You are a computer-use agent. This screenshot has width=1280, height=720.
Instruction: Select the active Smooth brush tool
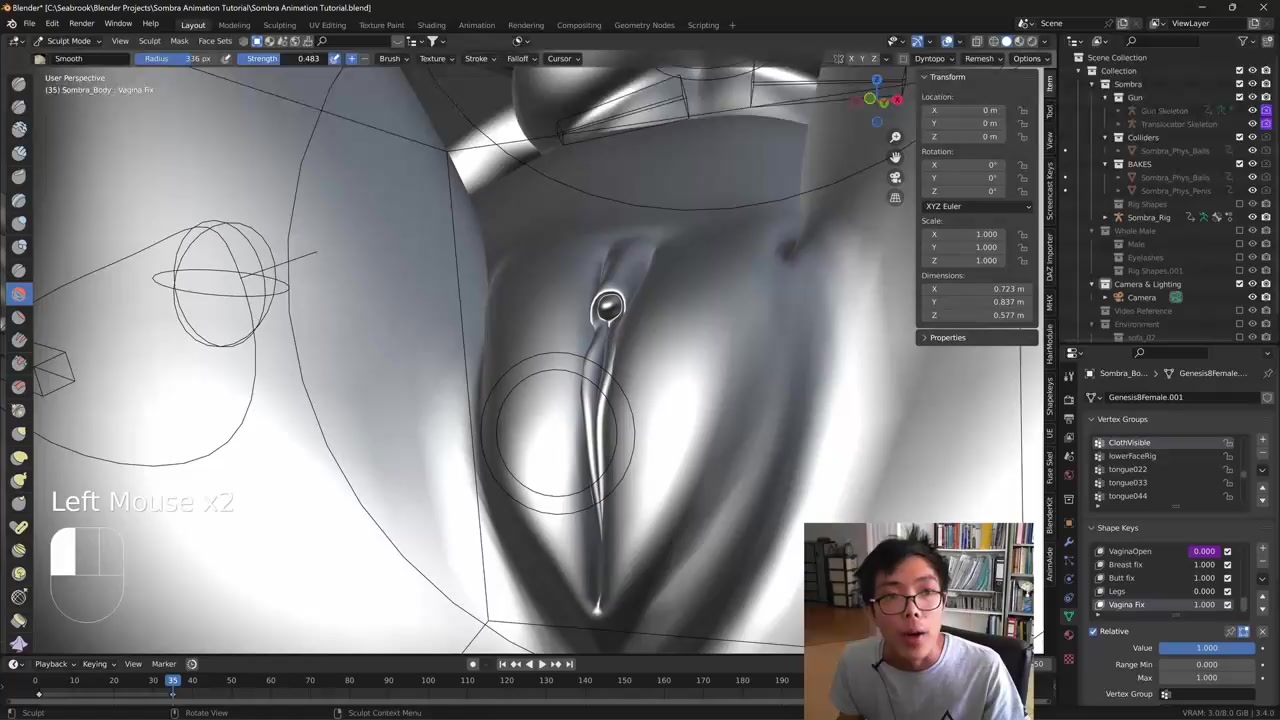coord(18,294)
